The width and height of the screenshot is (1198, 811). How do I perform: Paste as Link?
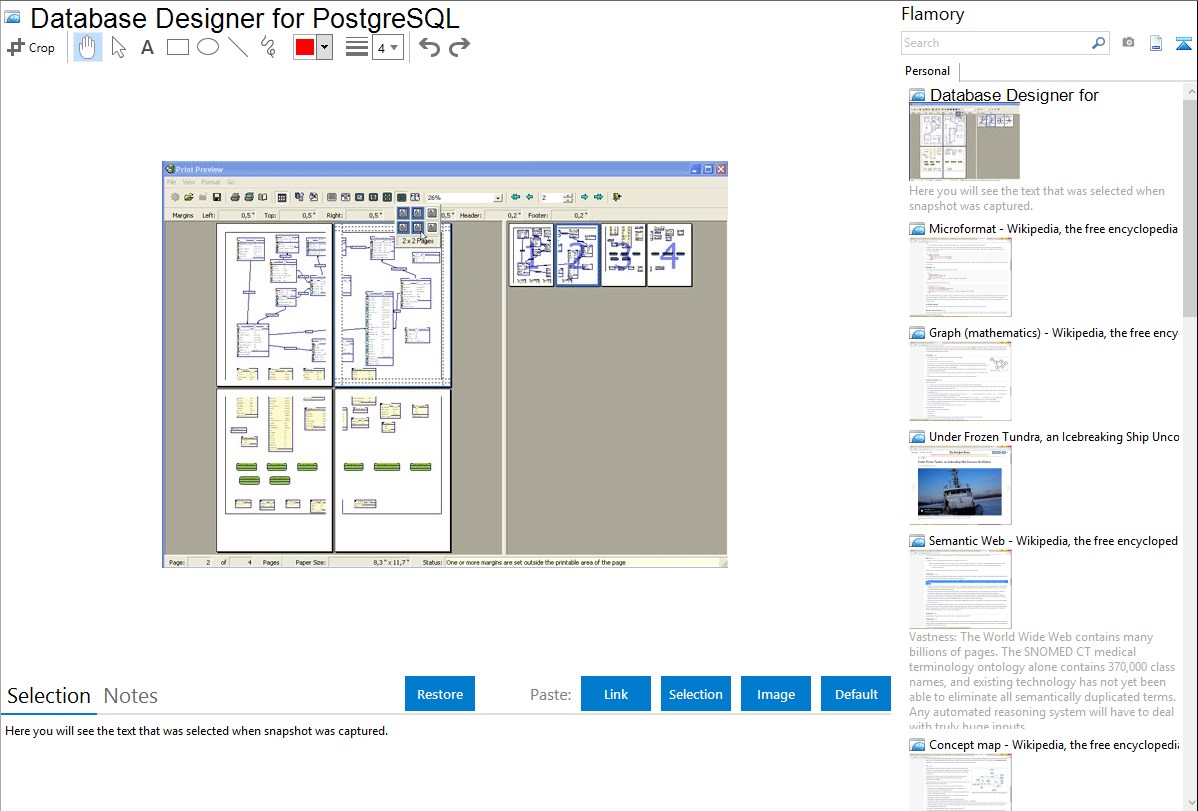point(616,694)
